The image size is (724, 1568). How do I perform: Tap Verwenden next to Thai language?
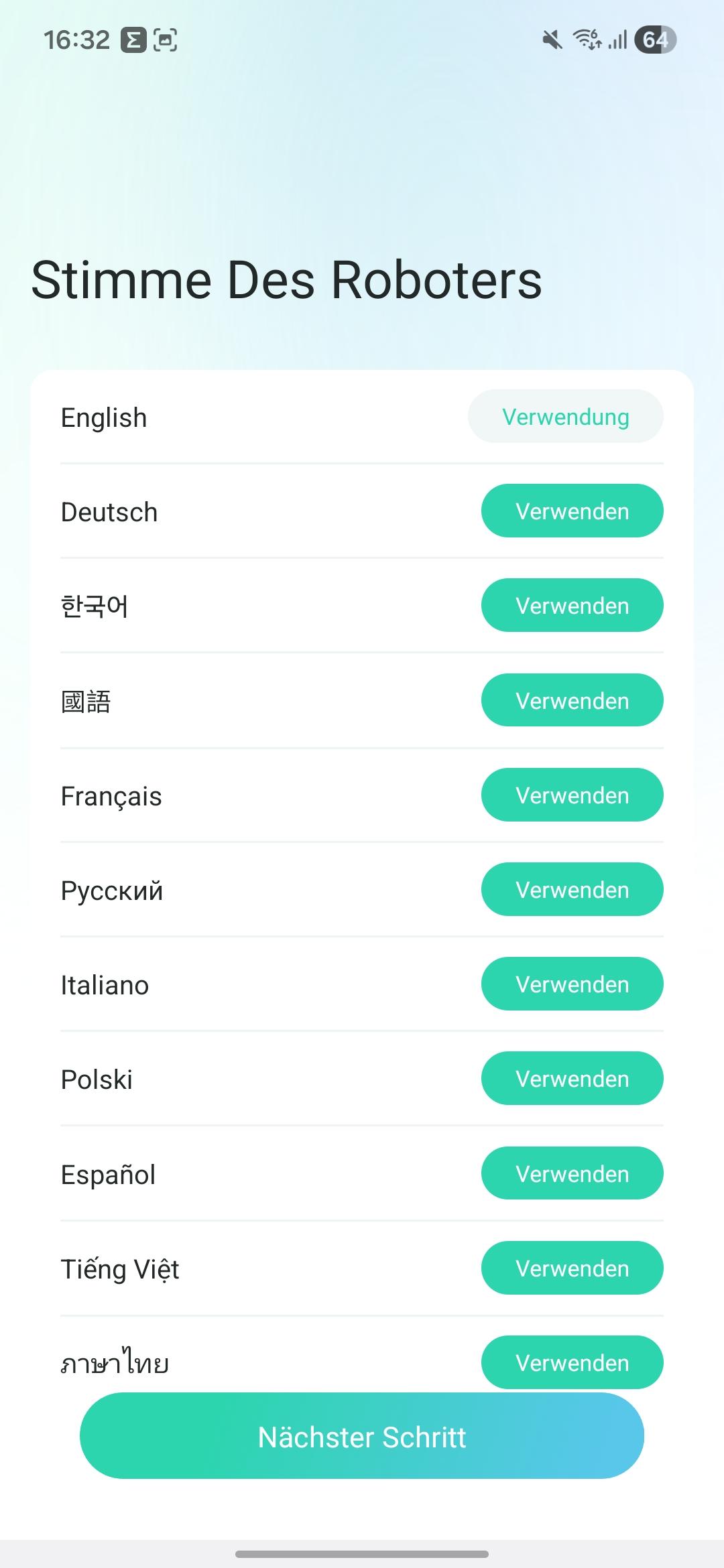coord(572,1362)
